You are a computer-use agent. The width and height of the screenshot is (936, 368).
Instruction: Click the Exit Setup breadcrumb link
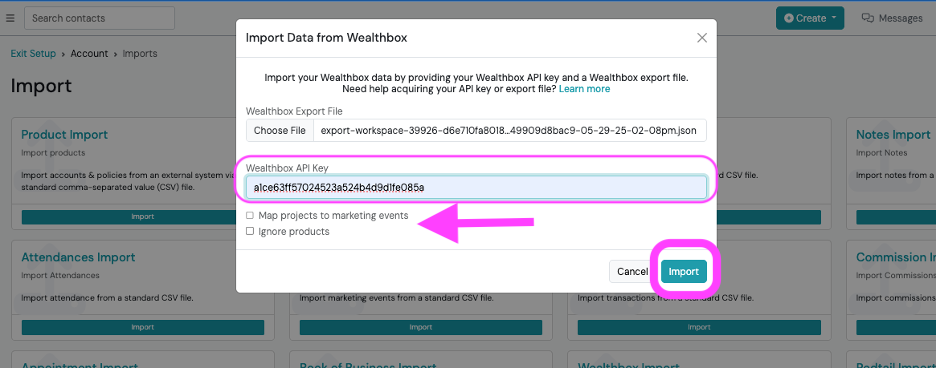[33, 54]
